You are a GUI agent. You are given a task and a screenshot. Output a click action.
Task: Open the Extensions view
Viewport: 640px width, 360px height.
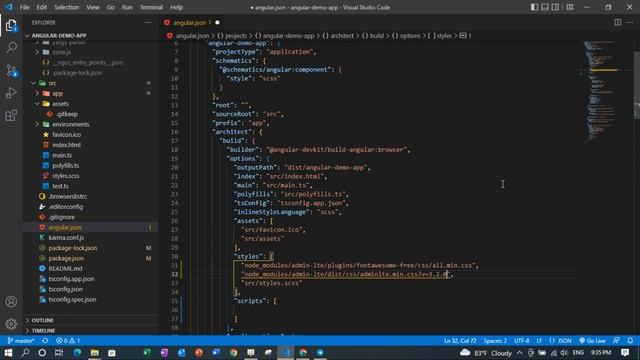tap(11, 116)
